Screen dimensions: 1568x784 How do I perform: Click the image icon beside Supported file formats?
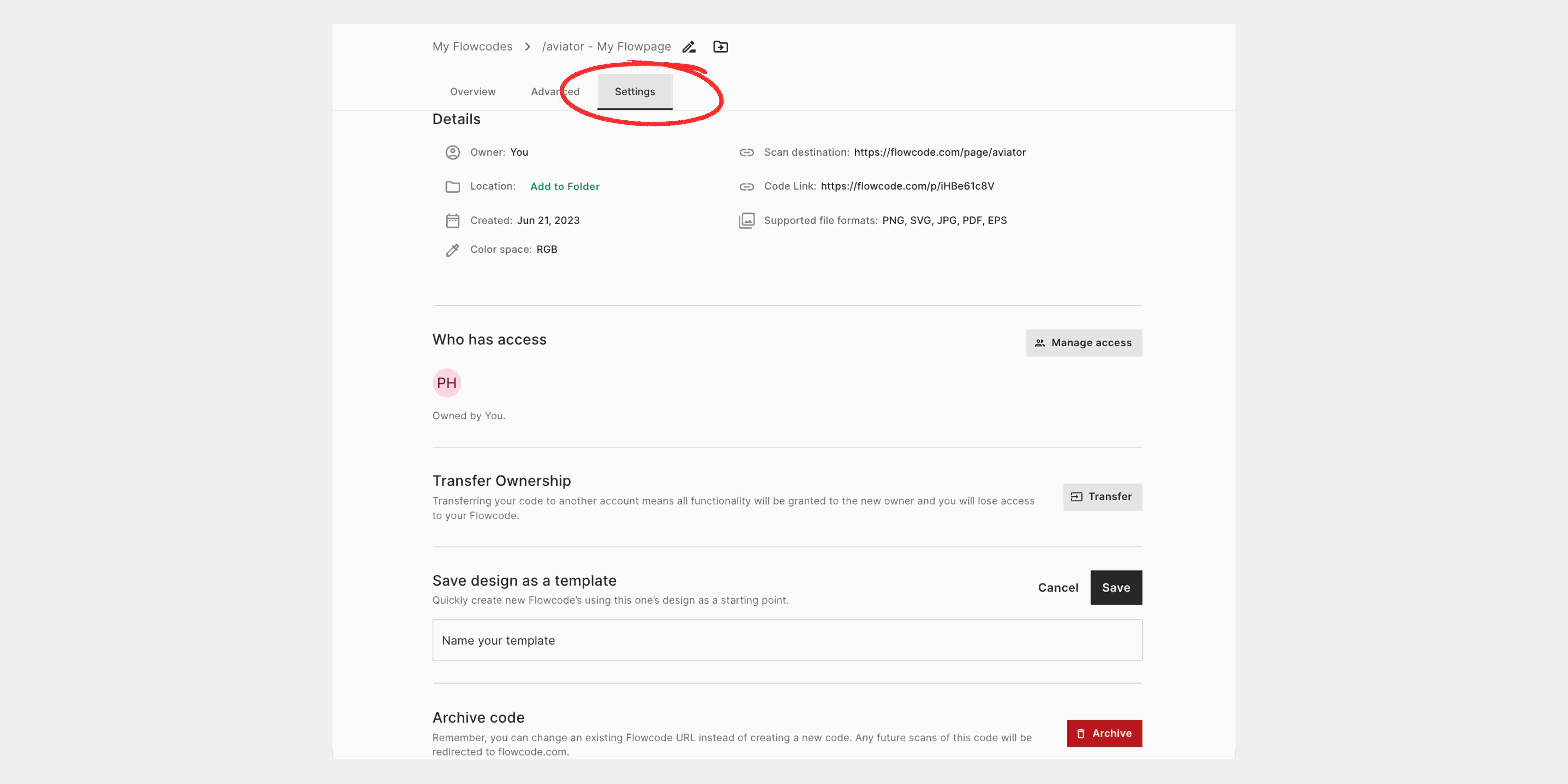746,220
